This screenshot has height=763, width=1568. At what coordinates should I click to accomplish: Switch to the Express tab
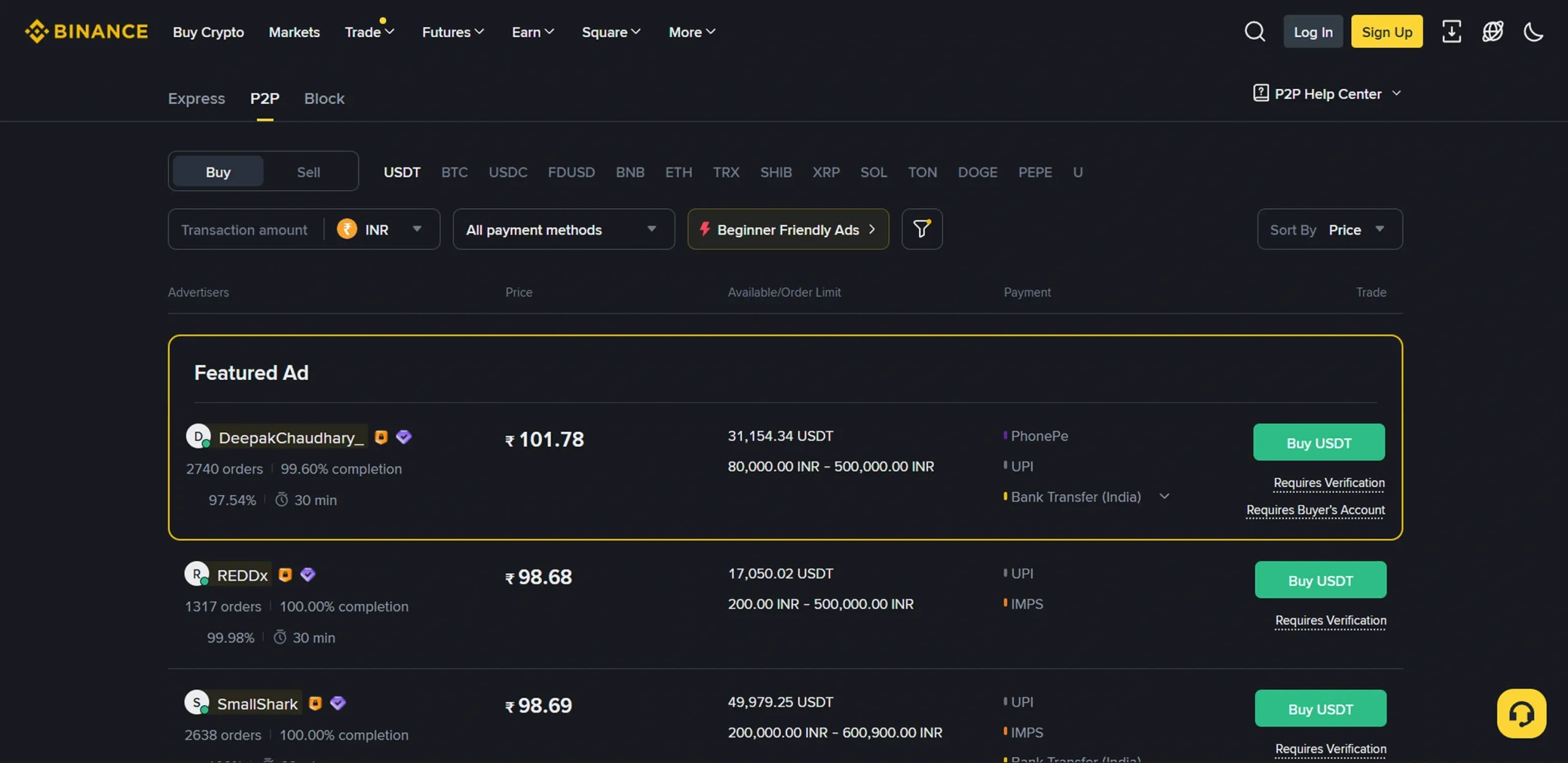pyautogui.click(x=196, y=98)
